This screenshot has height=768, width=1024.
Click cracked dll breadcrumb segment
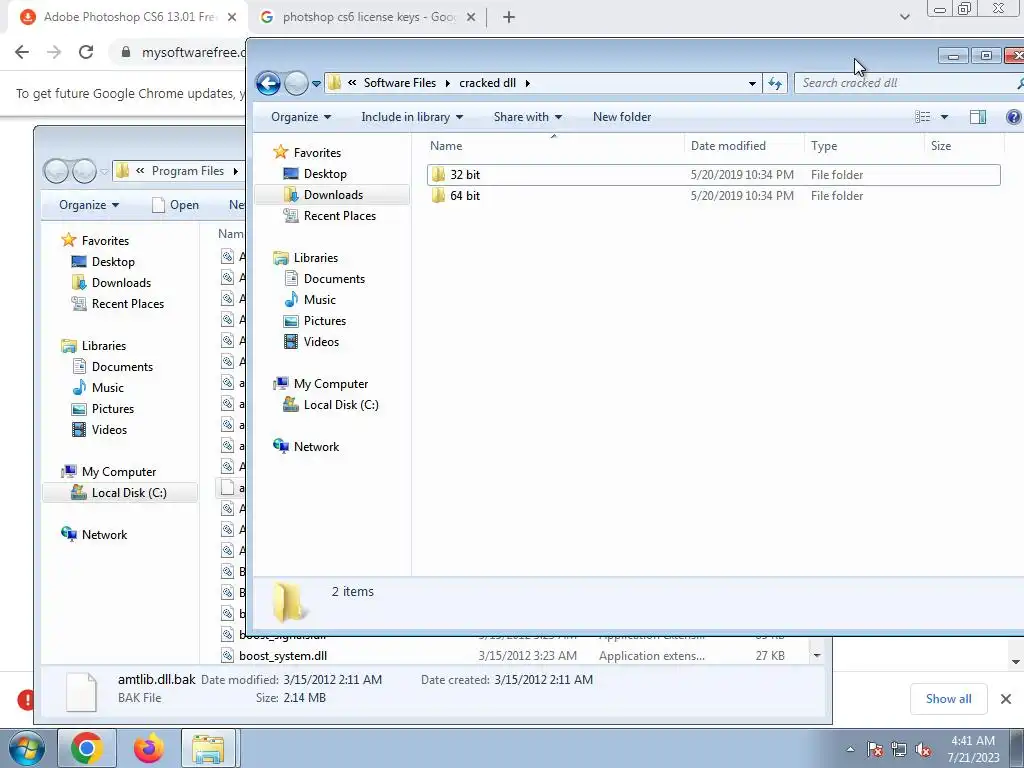(487, 83)
